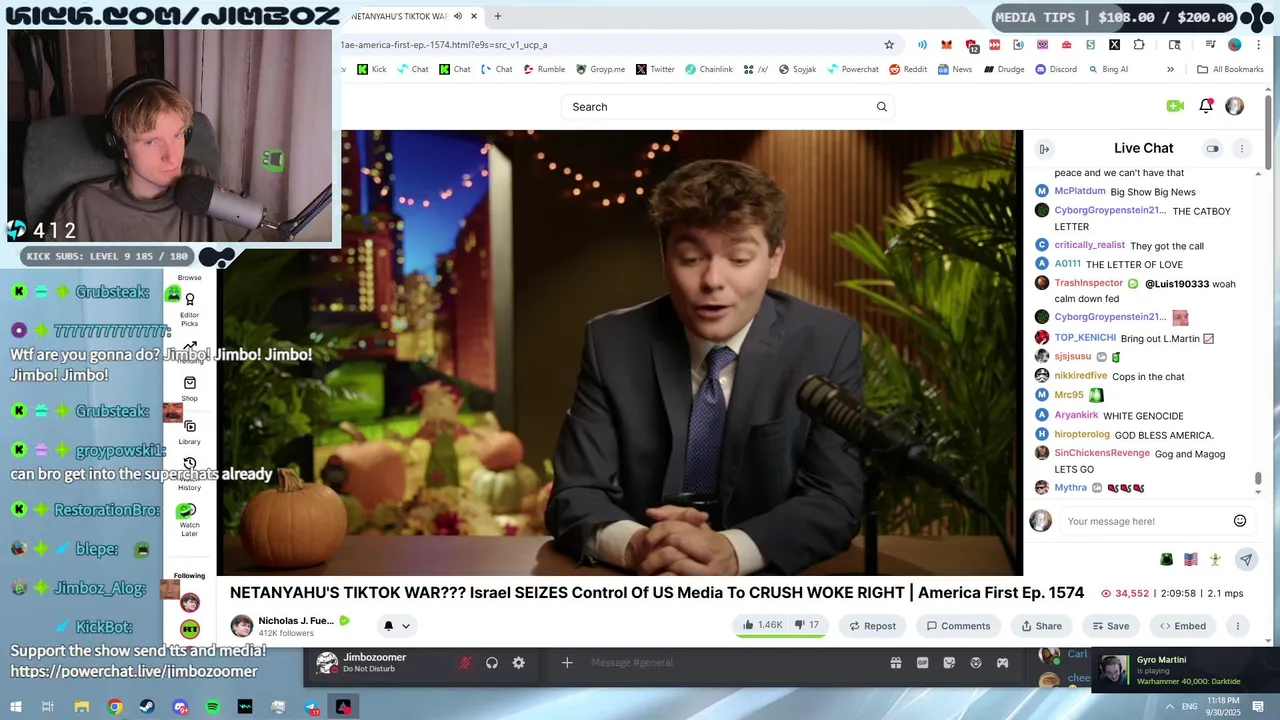Open the browser extensions puzzle icon
The image size is (1280, 720).
tap(1139, 45)
